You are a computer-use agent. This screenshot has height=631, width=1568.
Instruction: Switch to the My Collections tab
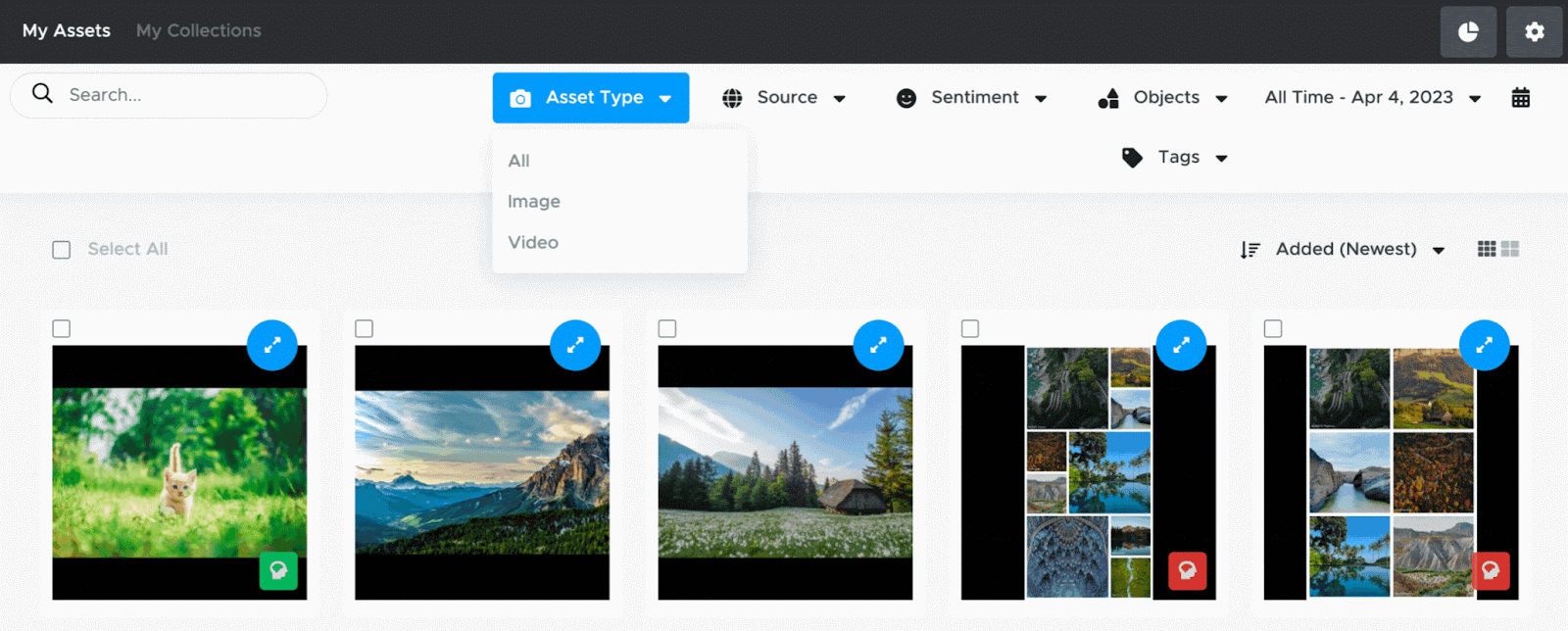(x=199, y=30)
